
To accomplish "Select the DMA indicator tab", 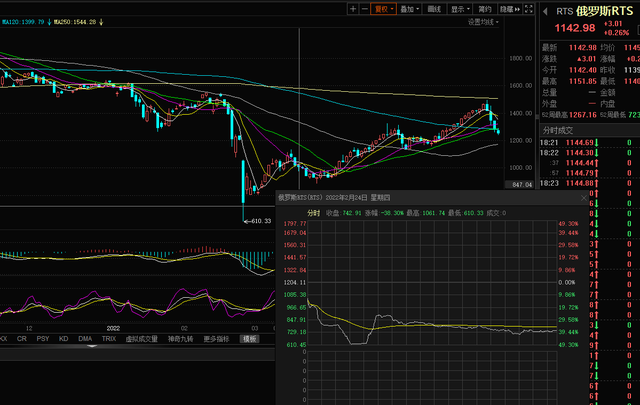I will coord(85,339).
